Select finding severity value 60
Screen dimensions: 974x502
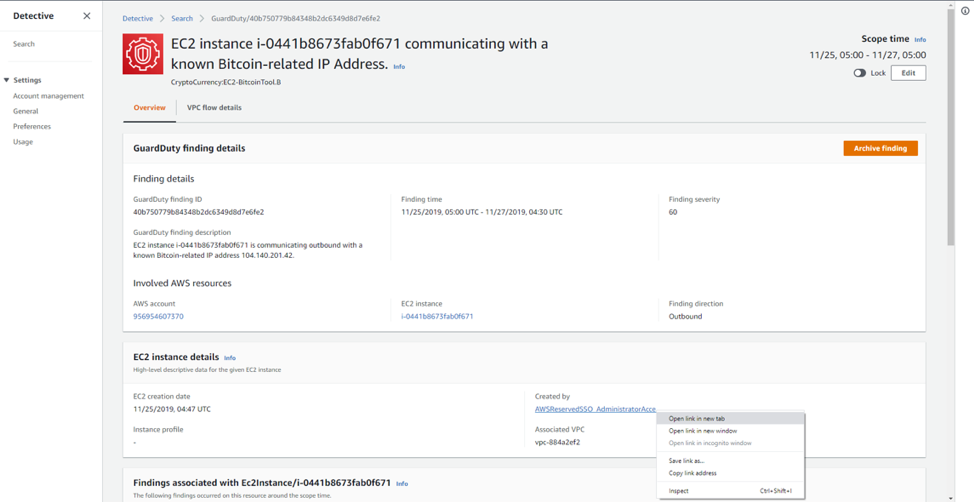[673, 212]
